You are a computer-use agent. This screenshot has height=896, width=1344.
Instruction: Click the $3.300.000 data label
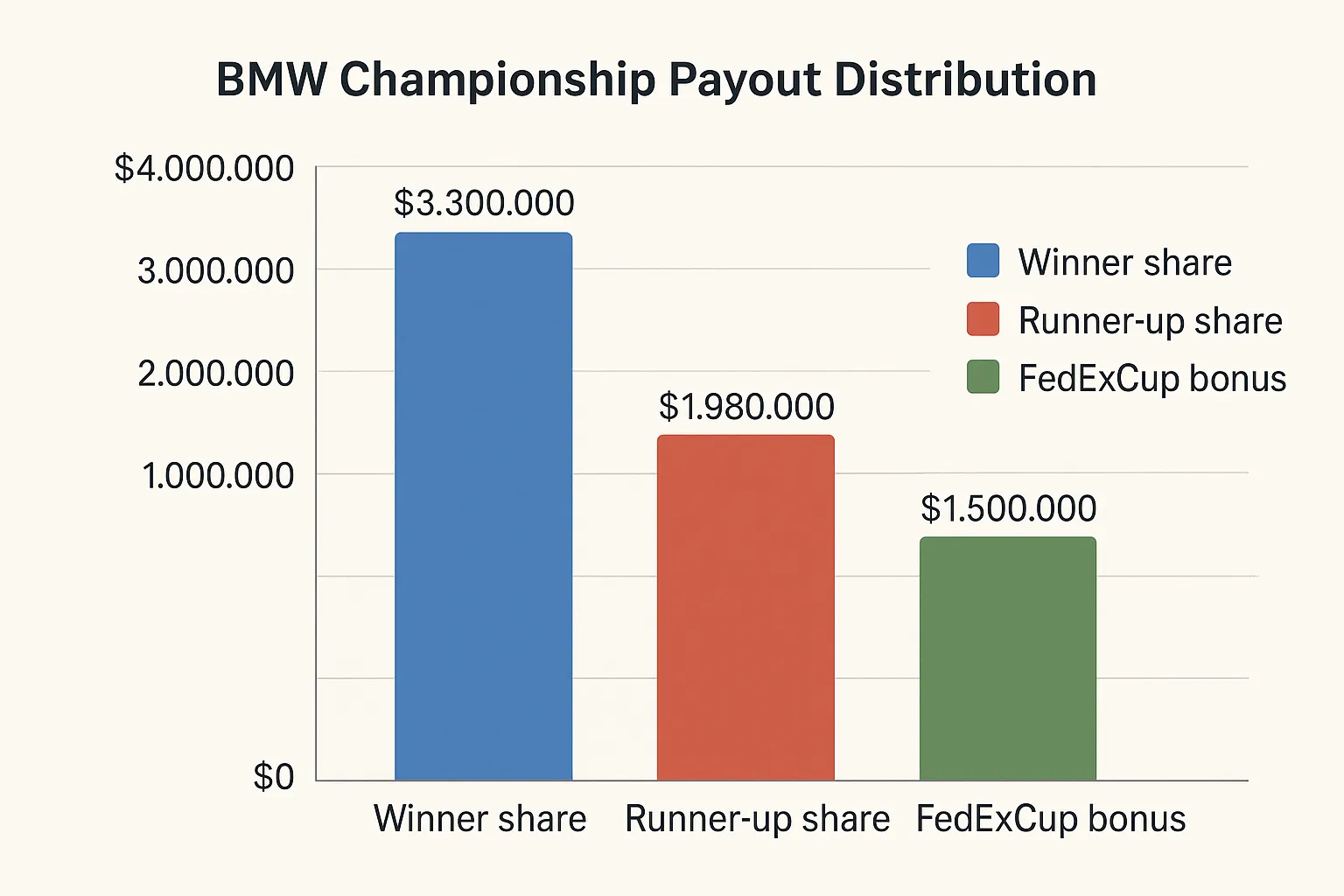tap(484, 203)
